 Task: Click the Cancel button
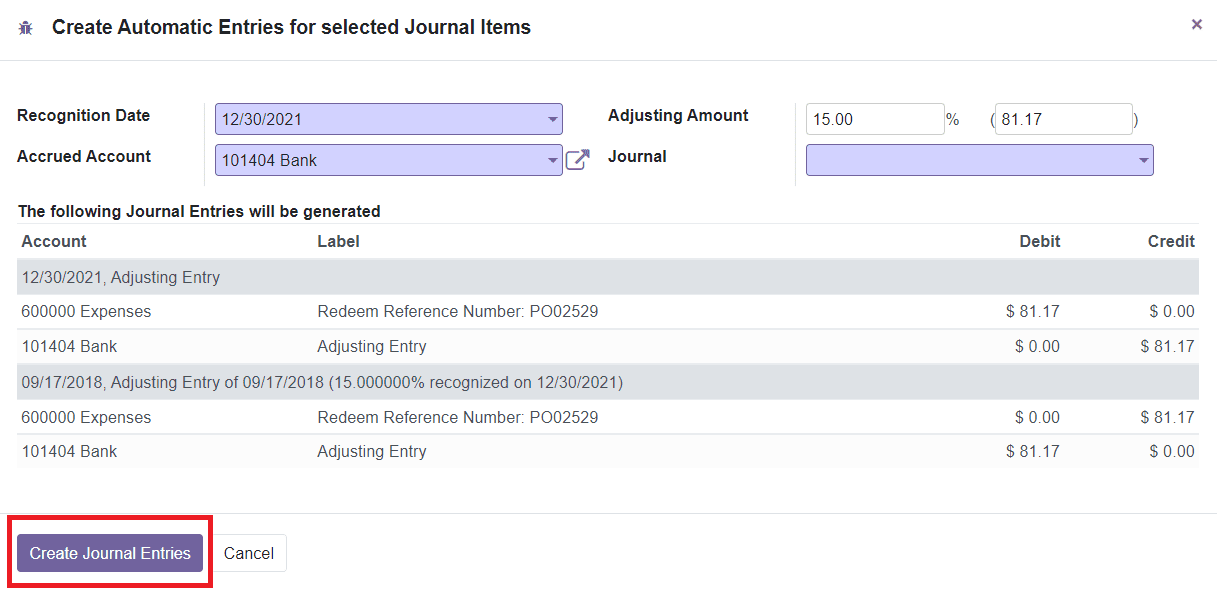click(x=248, y=552)
